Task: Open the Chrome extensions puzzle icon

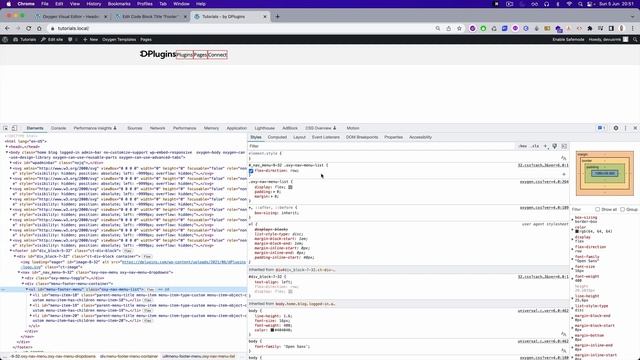Action: pos(590,28)
